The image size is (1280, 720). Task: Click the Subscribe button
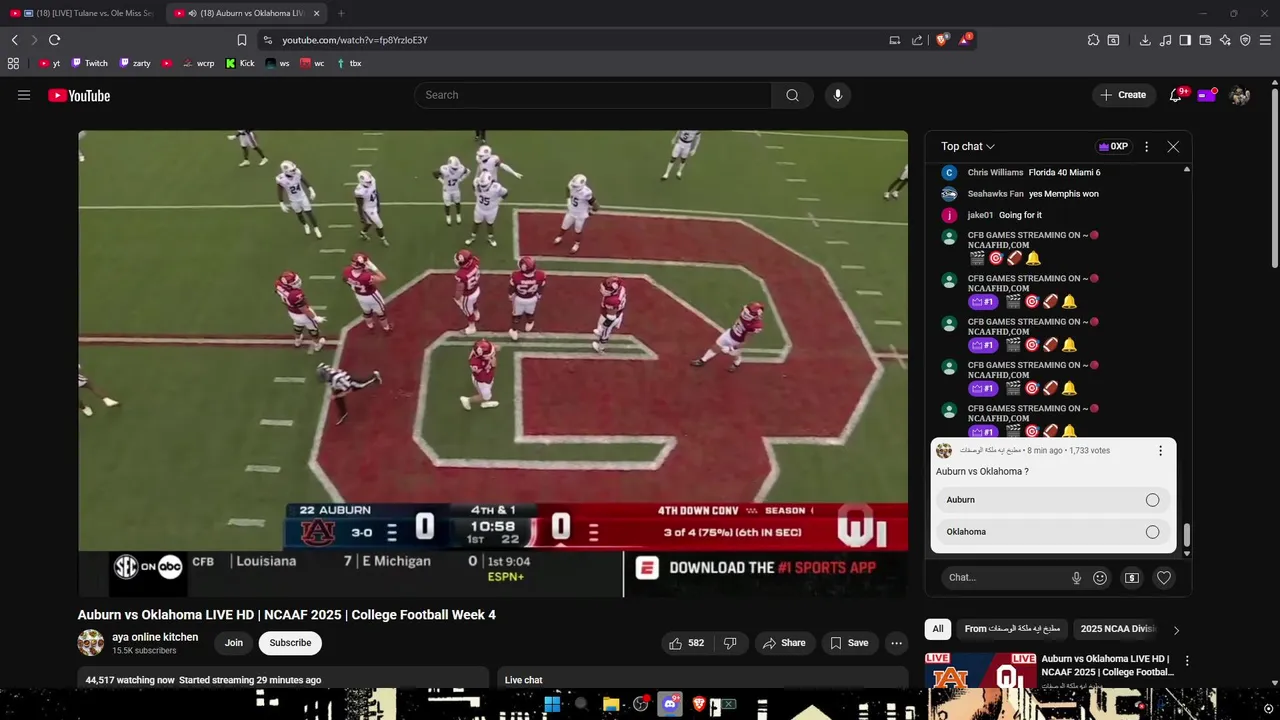click(290, 643)
